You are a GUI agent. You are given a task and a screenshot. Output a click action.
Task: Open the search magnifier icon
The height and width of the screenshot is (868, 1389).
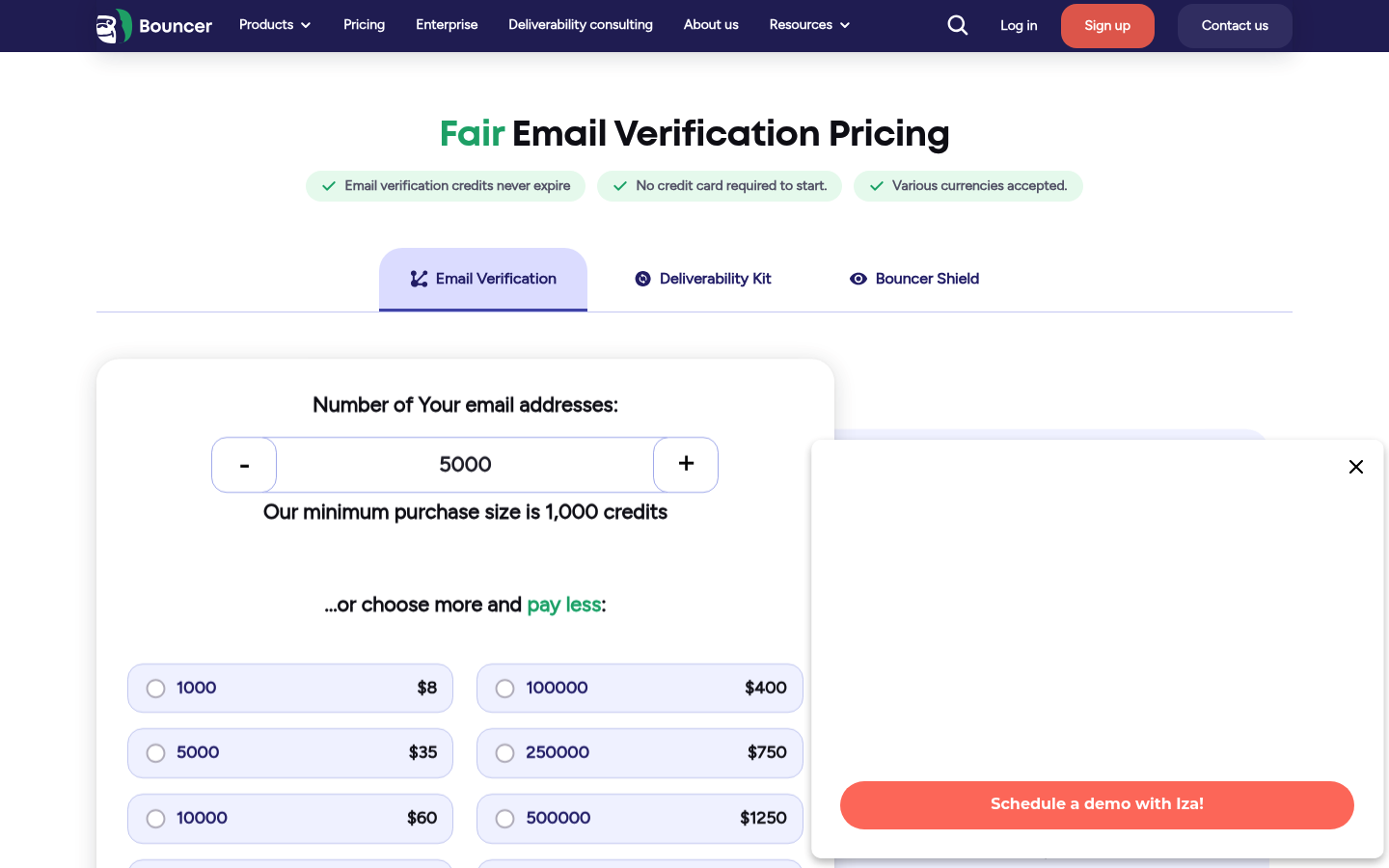point(957,25)
